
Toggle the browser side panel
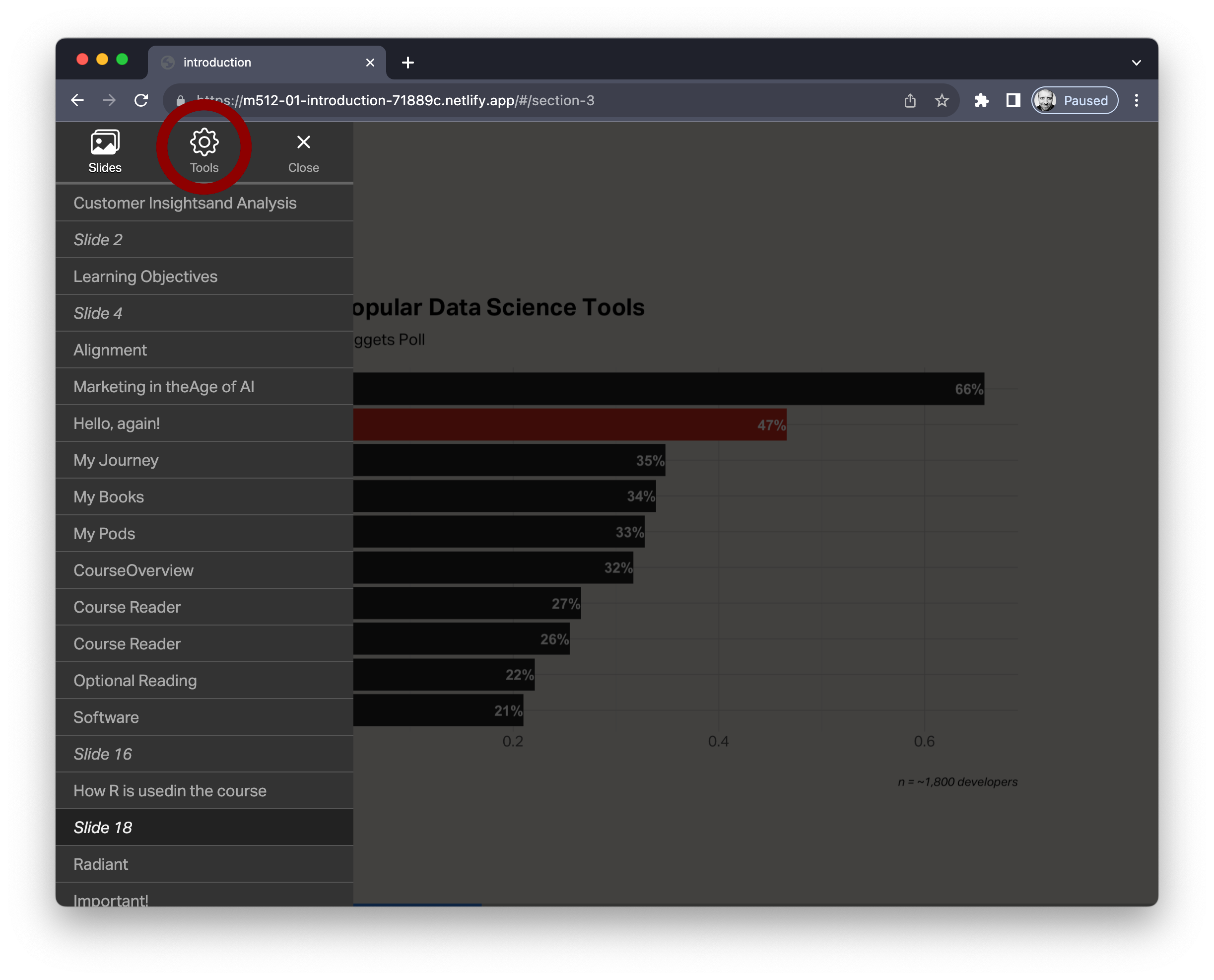coord(1013,100)
